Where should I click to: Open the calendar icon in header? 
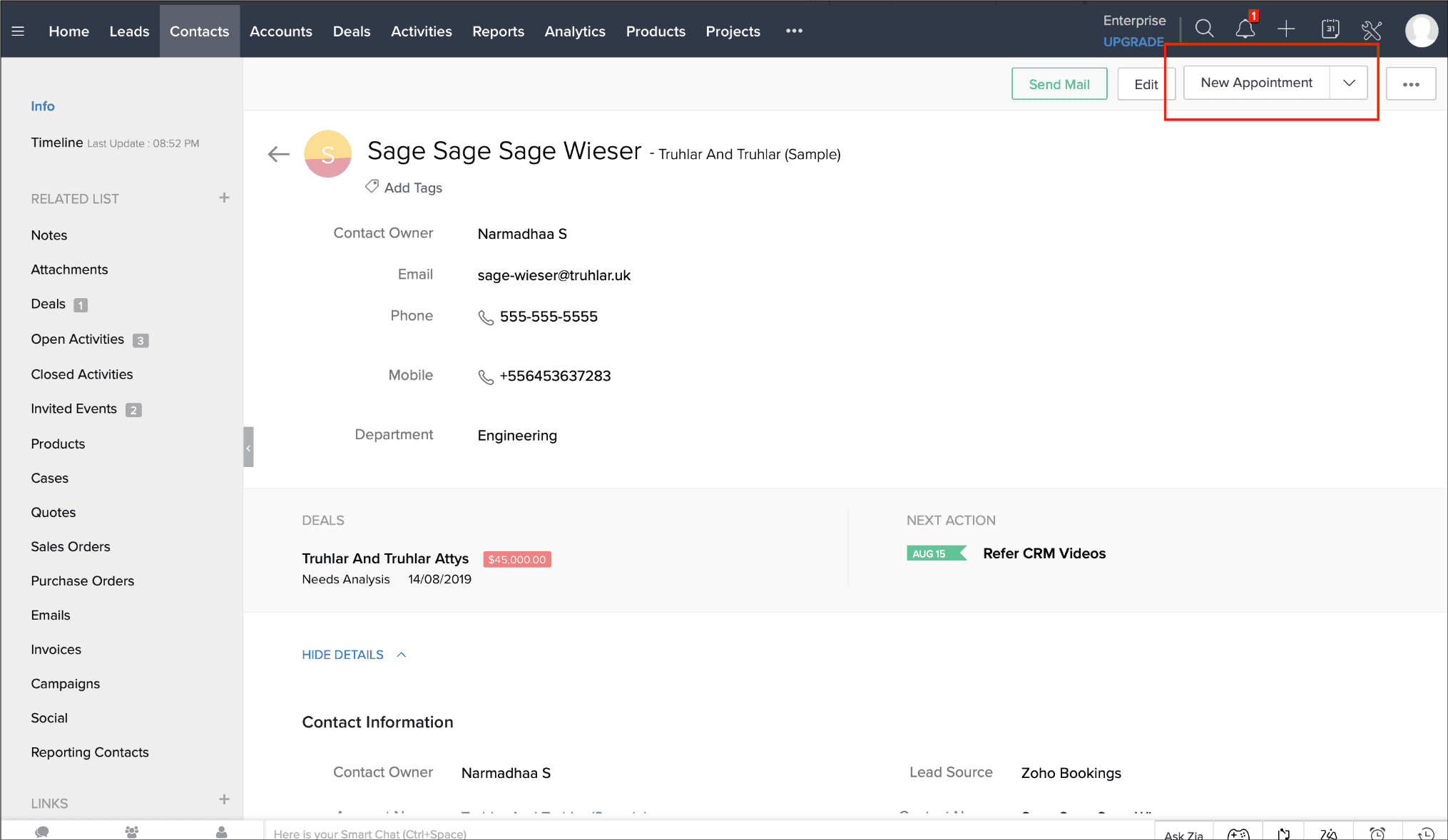(1330, 29)
